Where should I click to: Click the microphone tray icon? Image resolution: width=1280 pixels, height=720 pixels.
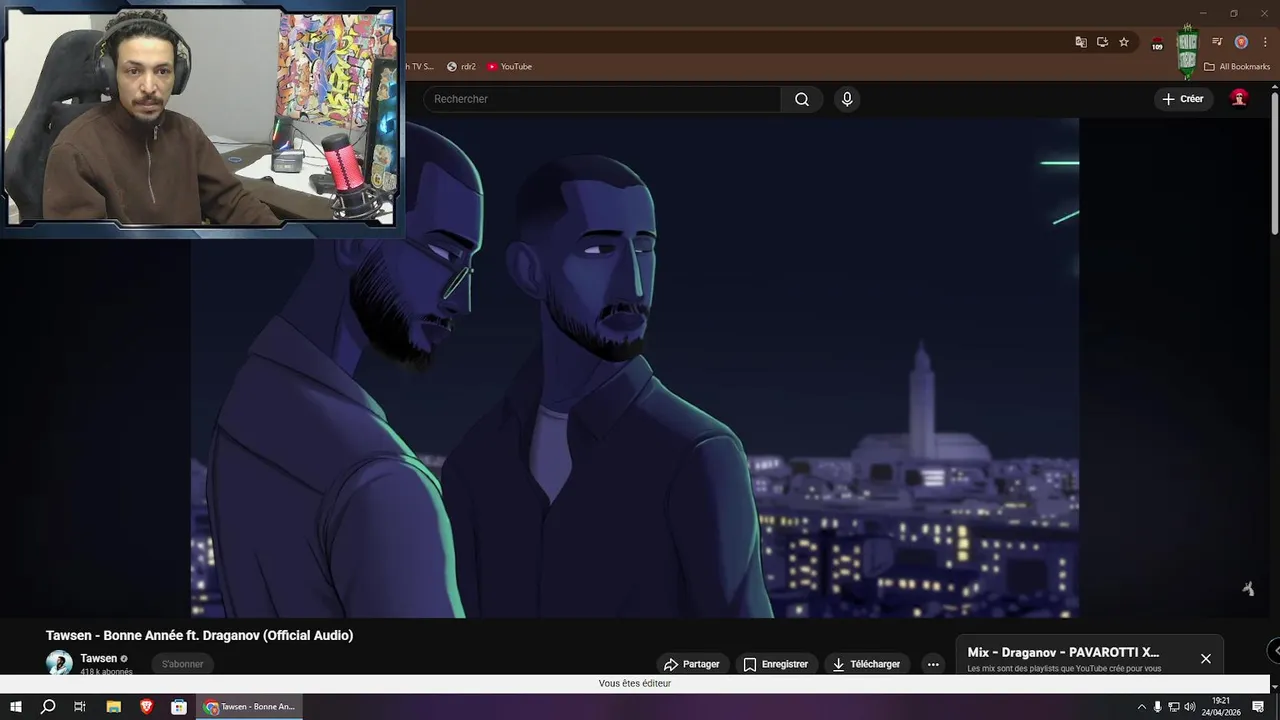pyautogui.click(x=1158, y=707)
